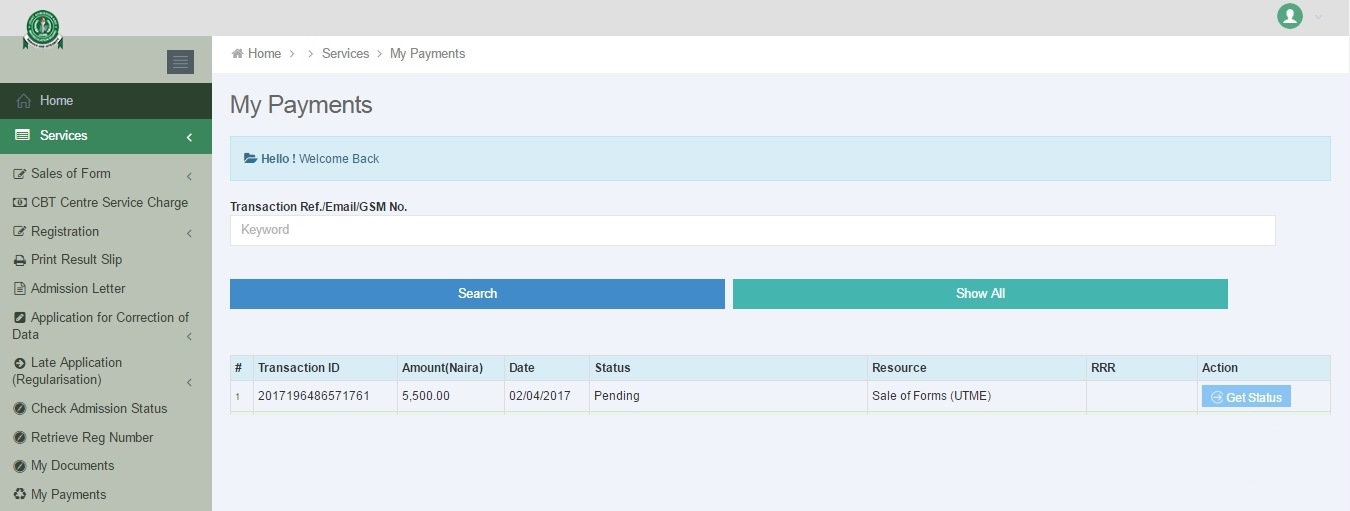Click the Sales of Form edit icon

pos(19,174)
